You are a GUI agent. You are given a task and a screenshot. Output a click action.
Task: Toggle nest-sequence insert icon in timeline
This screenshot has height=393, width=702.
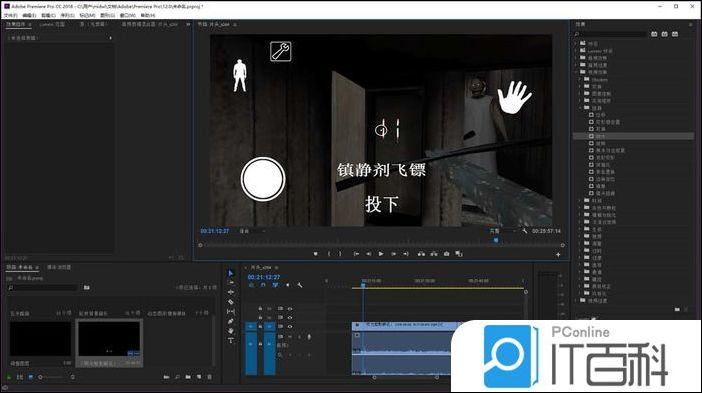[251, 285]
